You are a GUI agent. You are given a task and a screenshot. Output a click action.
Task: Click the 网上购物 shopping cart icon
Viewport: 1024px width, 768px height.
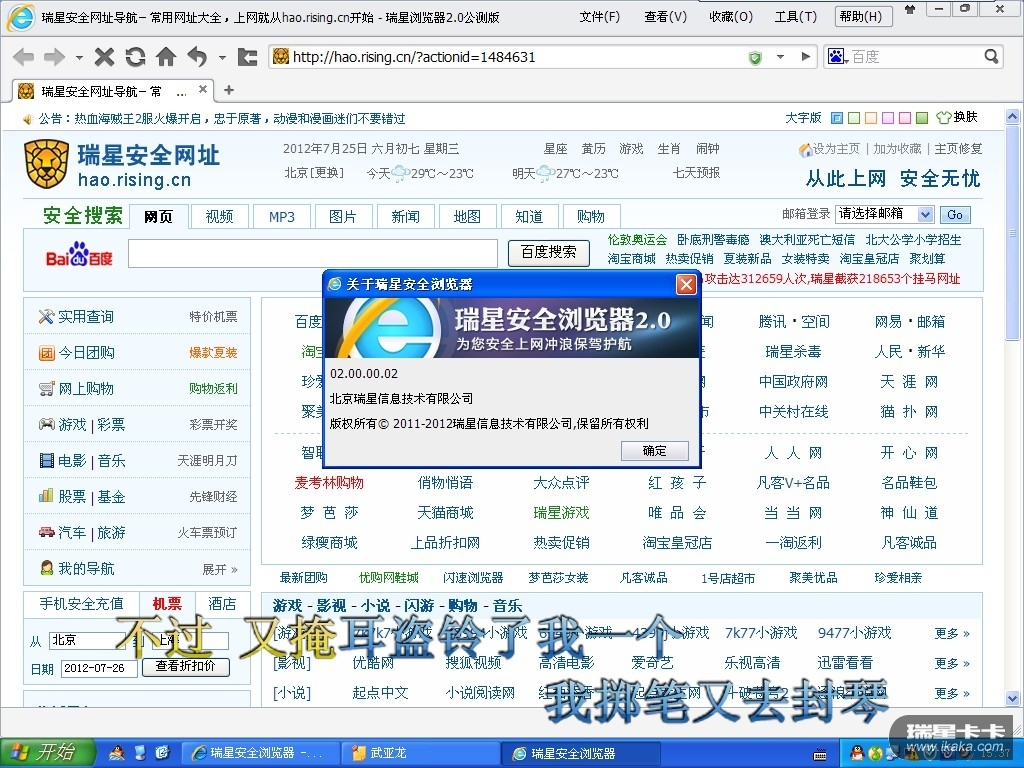click(x=46, y=389)
